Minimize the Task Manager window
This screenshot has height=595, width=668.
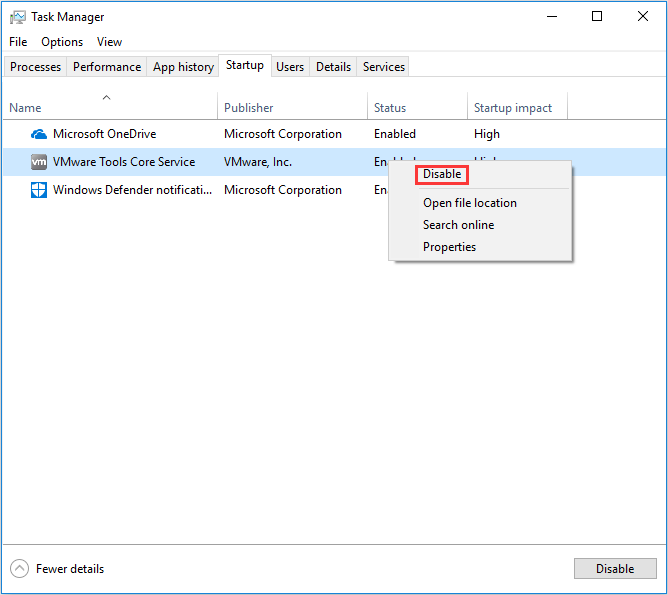click(552, 17)
